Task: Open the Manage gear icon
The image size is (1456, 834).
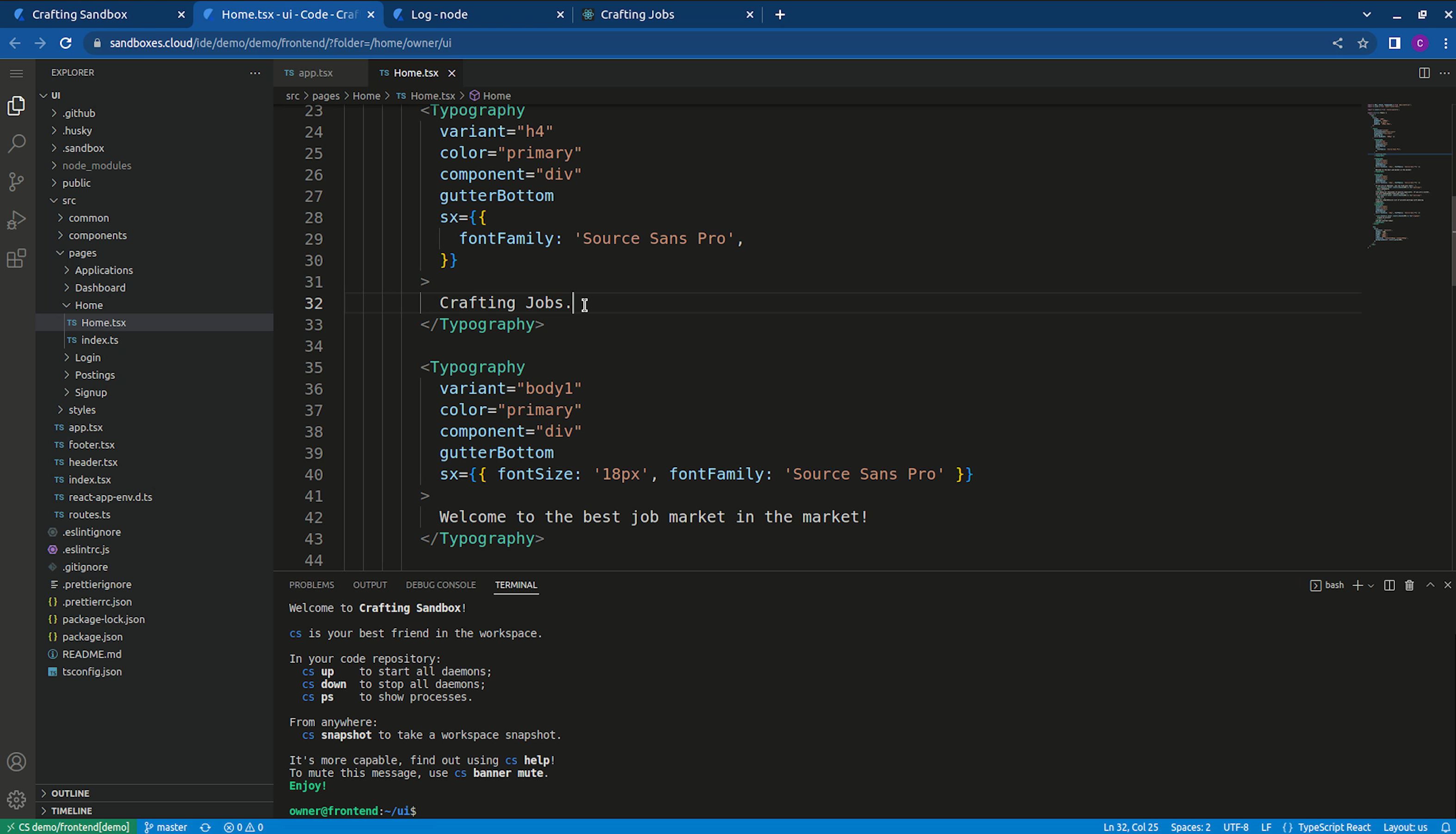Action: [17, 799]
